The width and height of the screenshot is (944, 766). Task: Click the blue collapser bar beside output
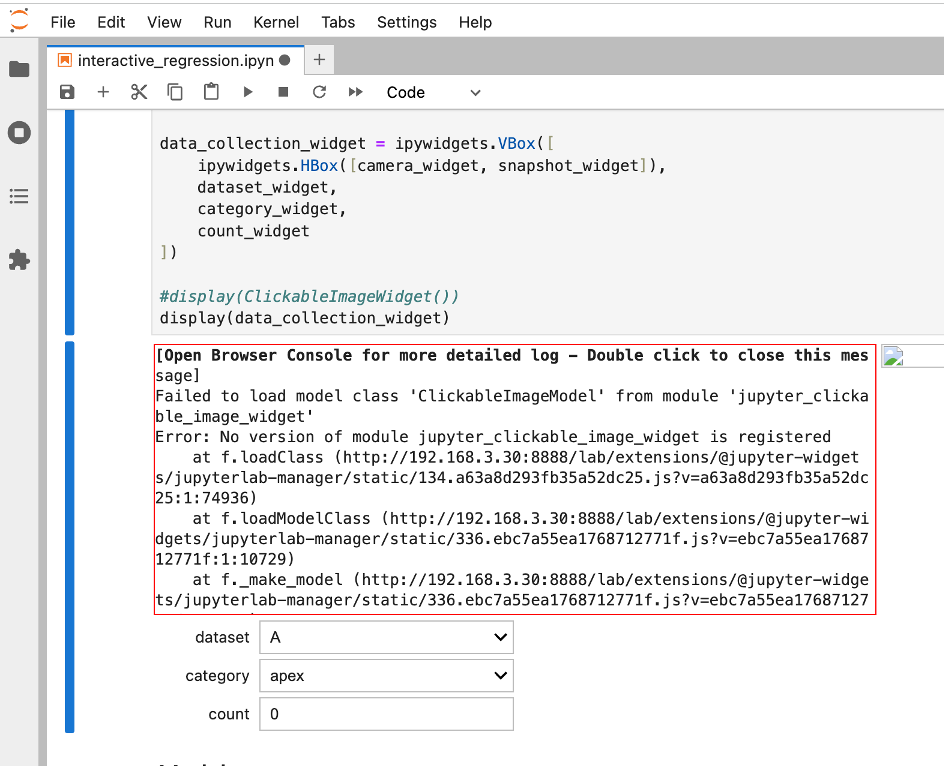coord(70,537)
